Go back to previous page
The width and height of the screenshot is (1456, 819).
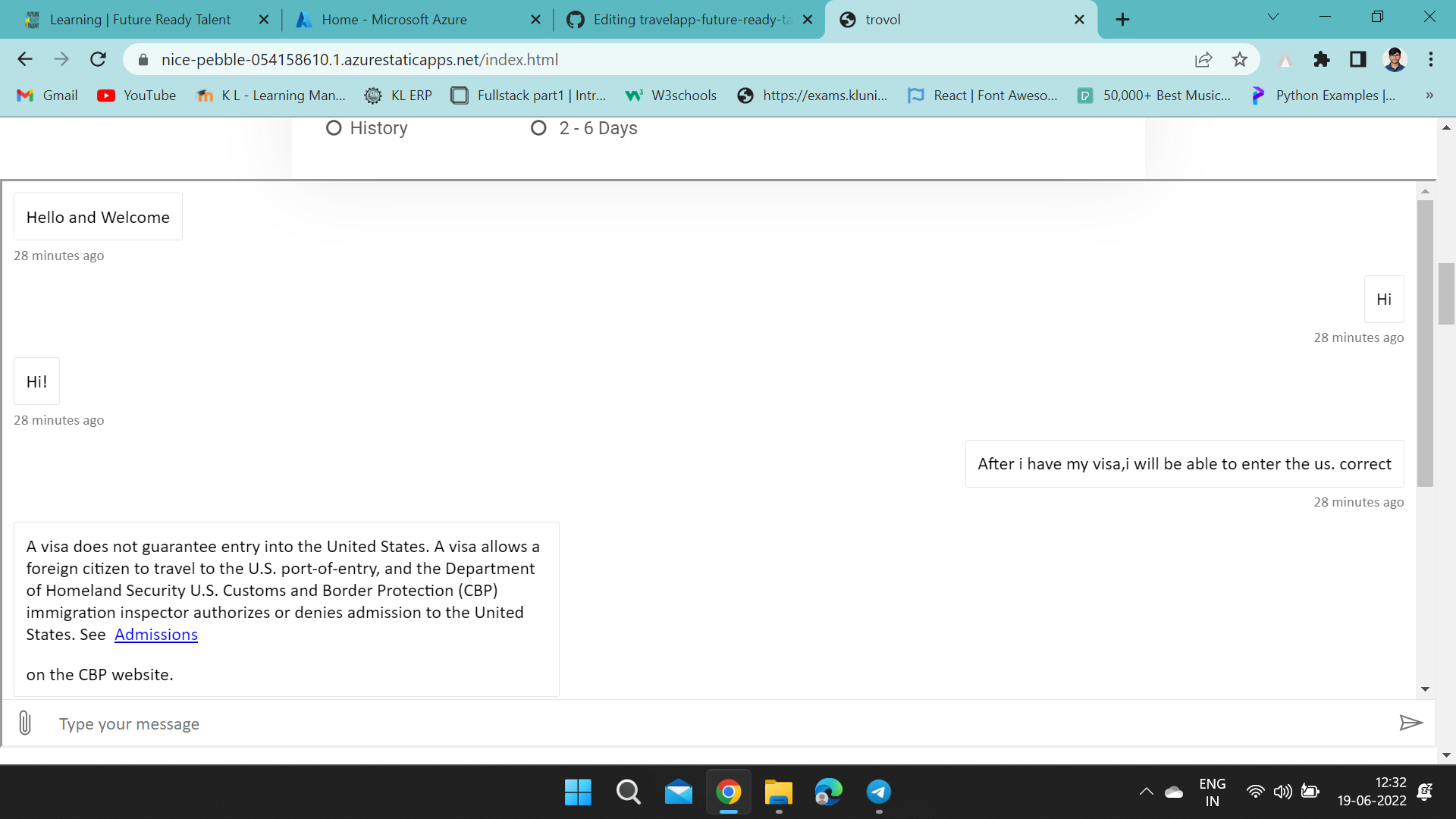(25, 59)
